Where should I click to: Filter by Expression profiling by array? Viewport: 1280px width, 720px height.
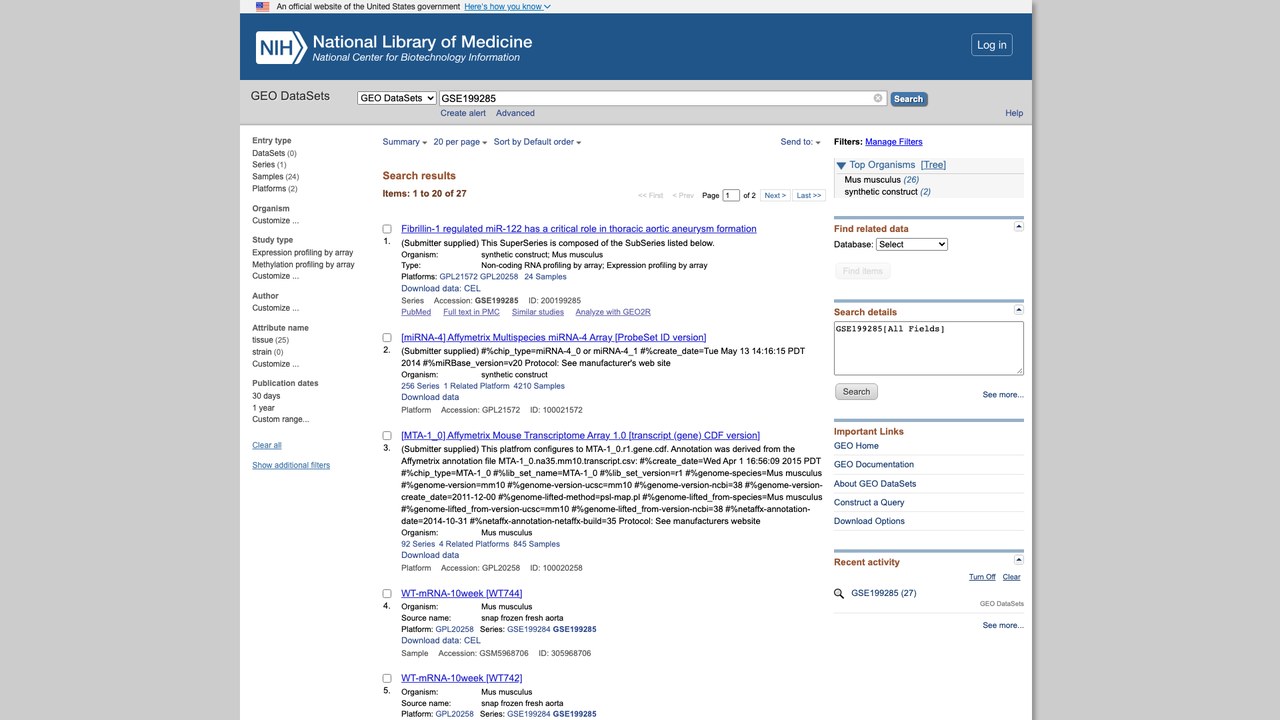(x=302, y=253)
